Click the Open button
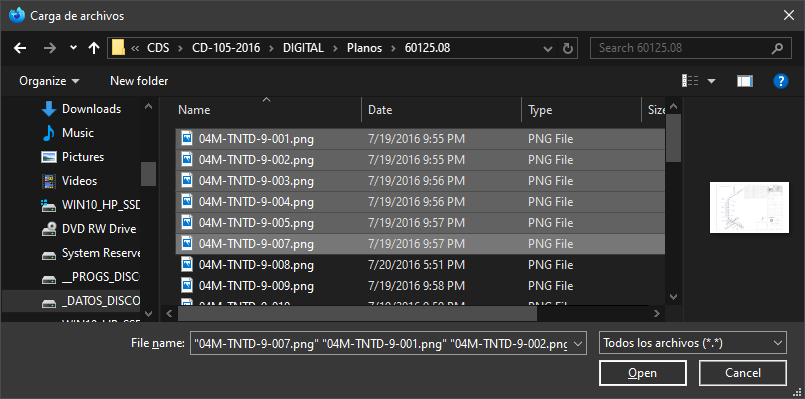 (642, 373)
